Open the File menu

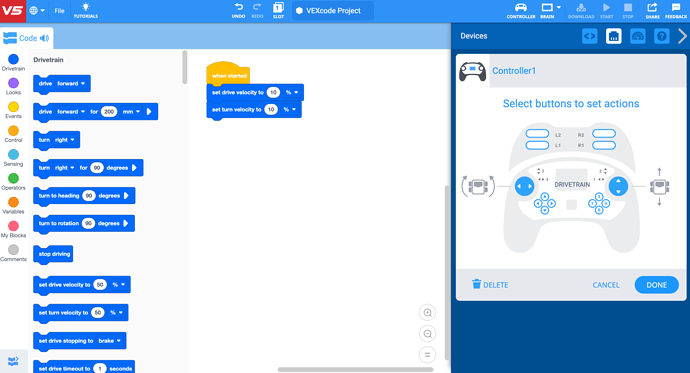point(59,11)
